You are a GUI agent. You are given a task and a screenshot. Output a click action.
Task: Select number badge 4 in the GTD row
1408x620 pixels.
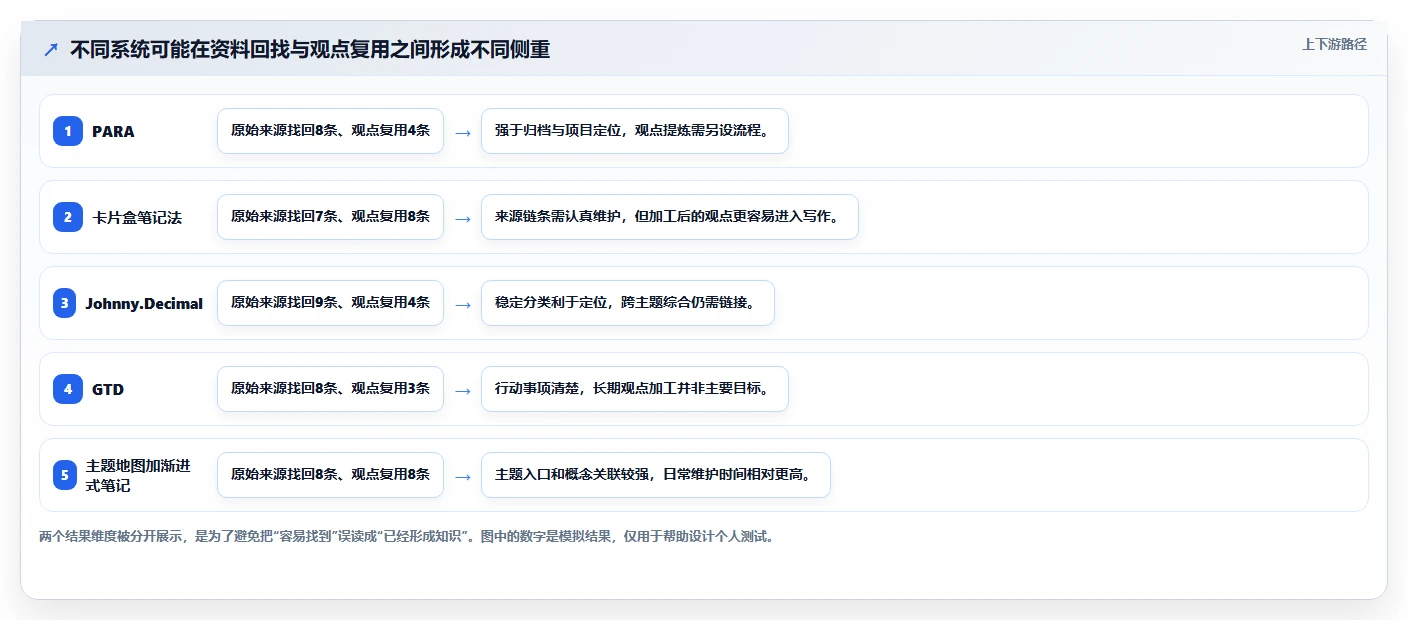click(68, 389)
